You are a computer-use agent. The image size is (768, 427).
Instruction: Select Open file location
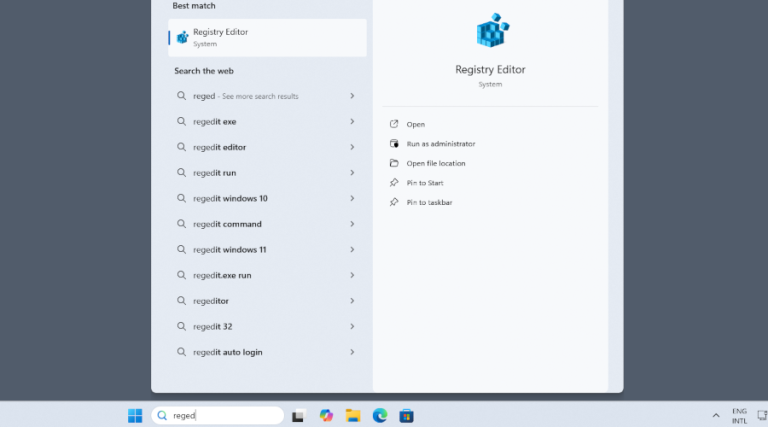(x=435, y=163)
